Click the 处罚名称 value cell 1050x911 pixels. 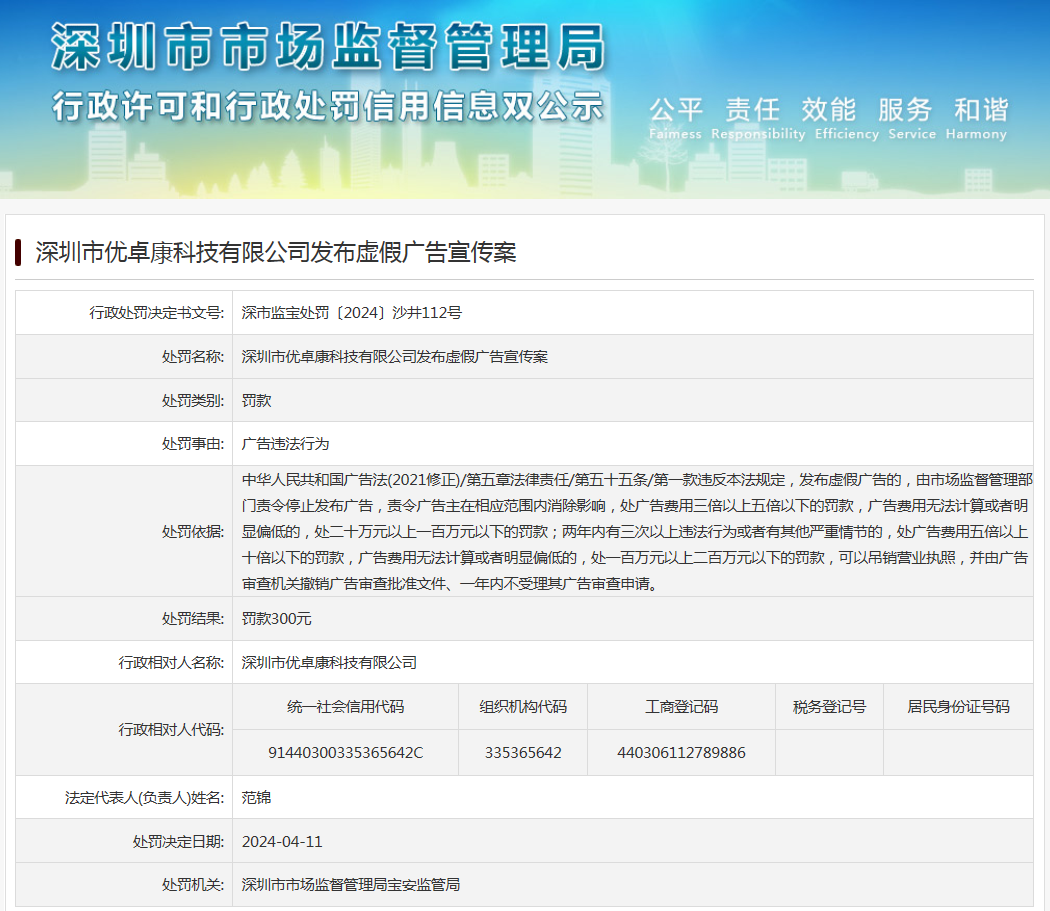point(395,357)
